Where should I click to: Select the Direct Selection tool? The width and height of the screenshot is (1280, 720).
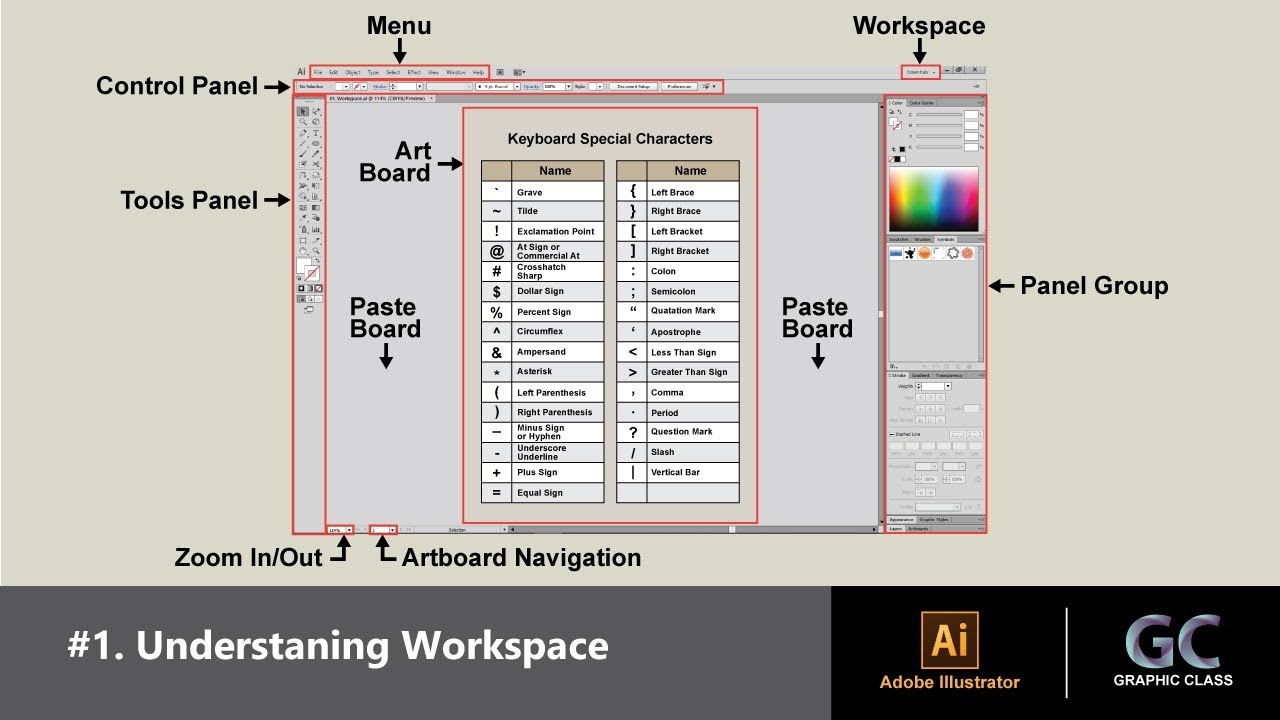(x=316, y=111)
